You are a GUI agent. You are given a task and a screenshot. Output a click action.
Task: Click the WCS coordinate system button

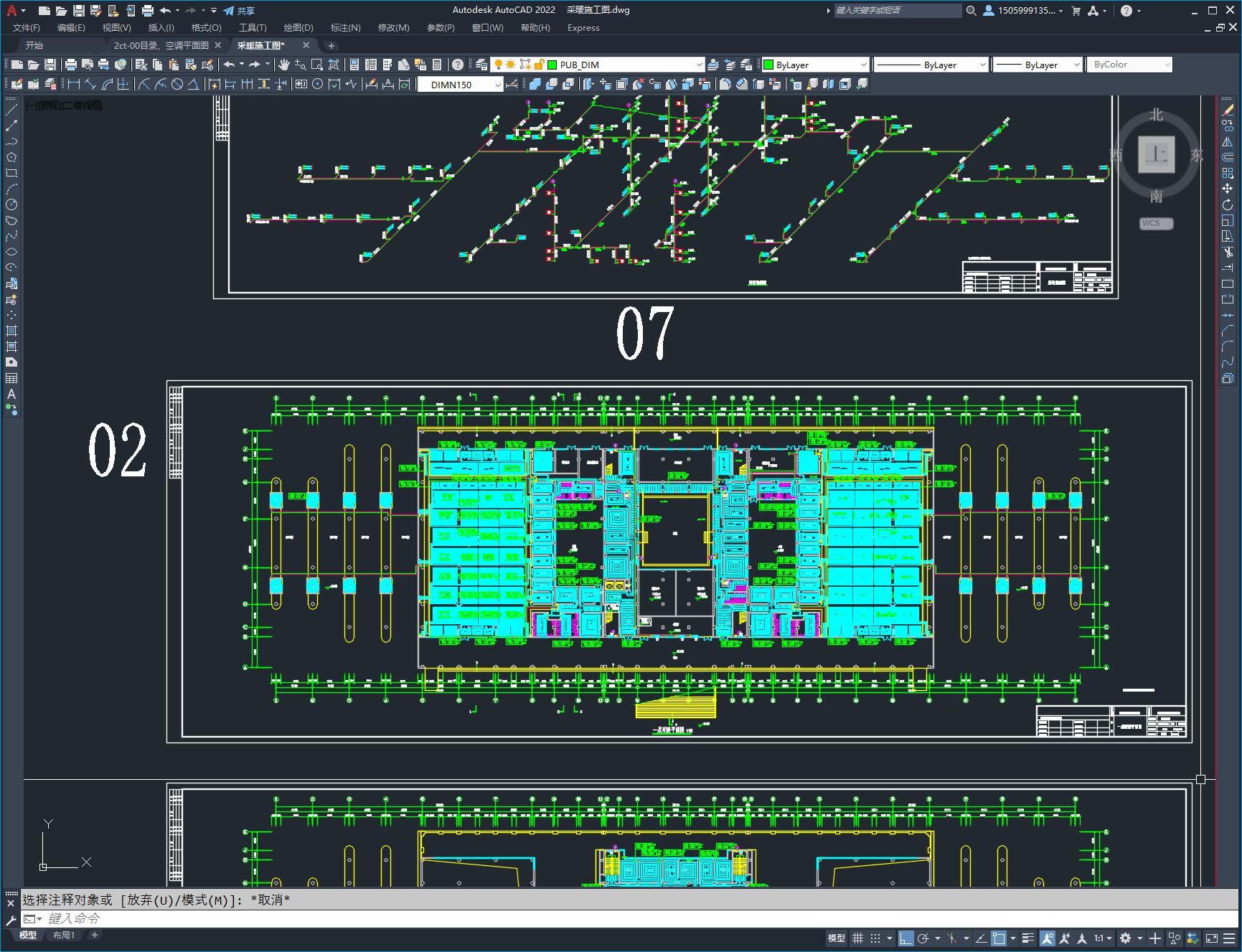(x=1156, y=223)
